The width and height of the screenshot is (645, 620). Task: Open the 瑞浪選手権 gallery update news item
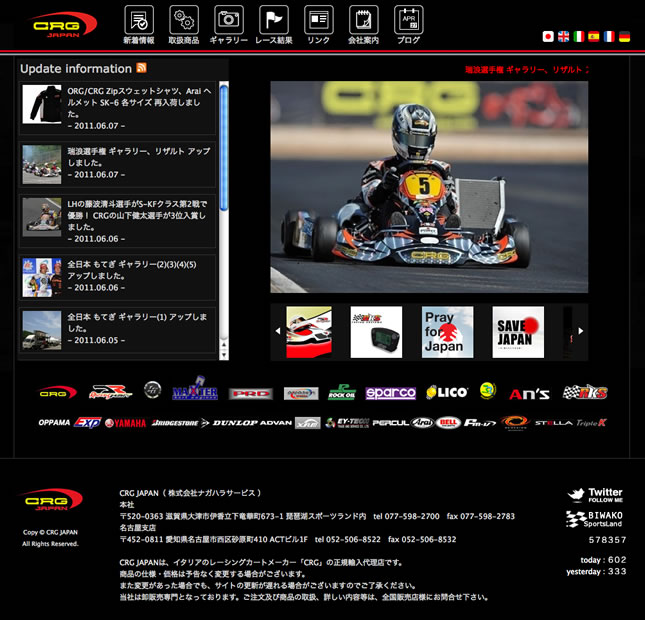click(x=118, y=164)
